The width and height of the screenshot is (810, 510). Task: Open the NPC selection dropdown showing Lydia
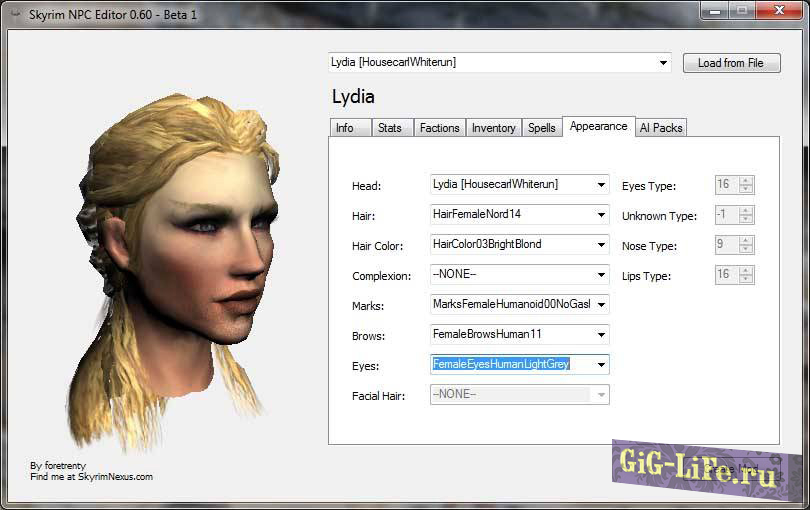coord(500,63)
